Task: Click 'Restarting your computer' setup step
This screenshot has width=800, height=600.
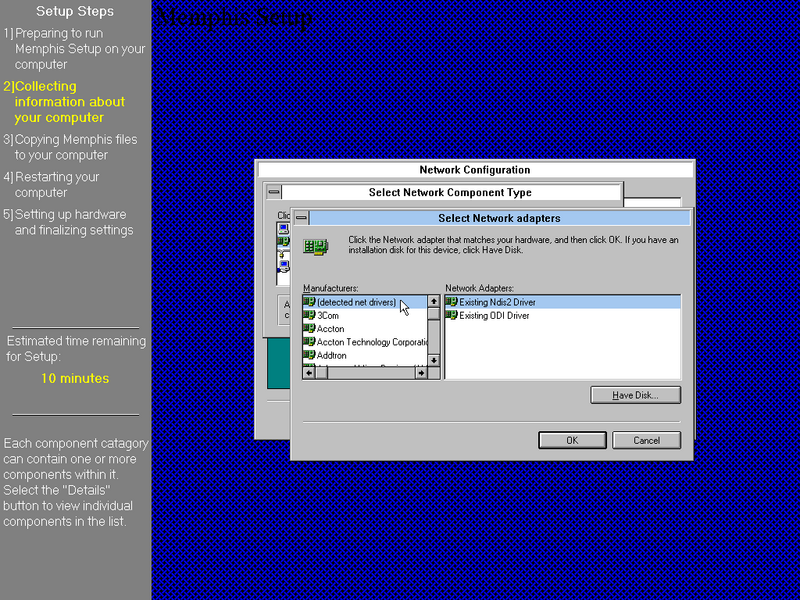Action: click(52, 185)
